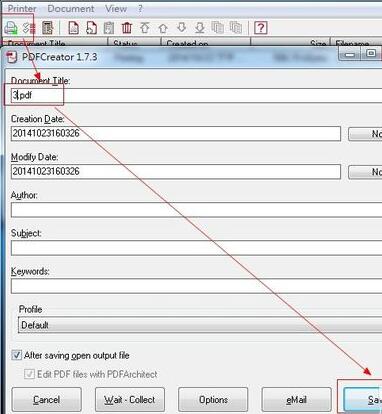Click the Cancel button
The height and width of the screenshot is (414, 382).
click(x=46, y=399)
